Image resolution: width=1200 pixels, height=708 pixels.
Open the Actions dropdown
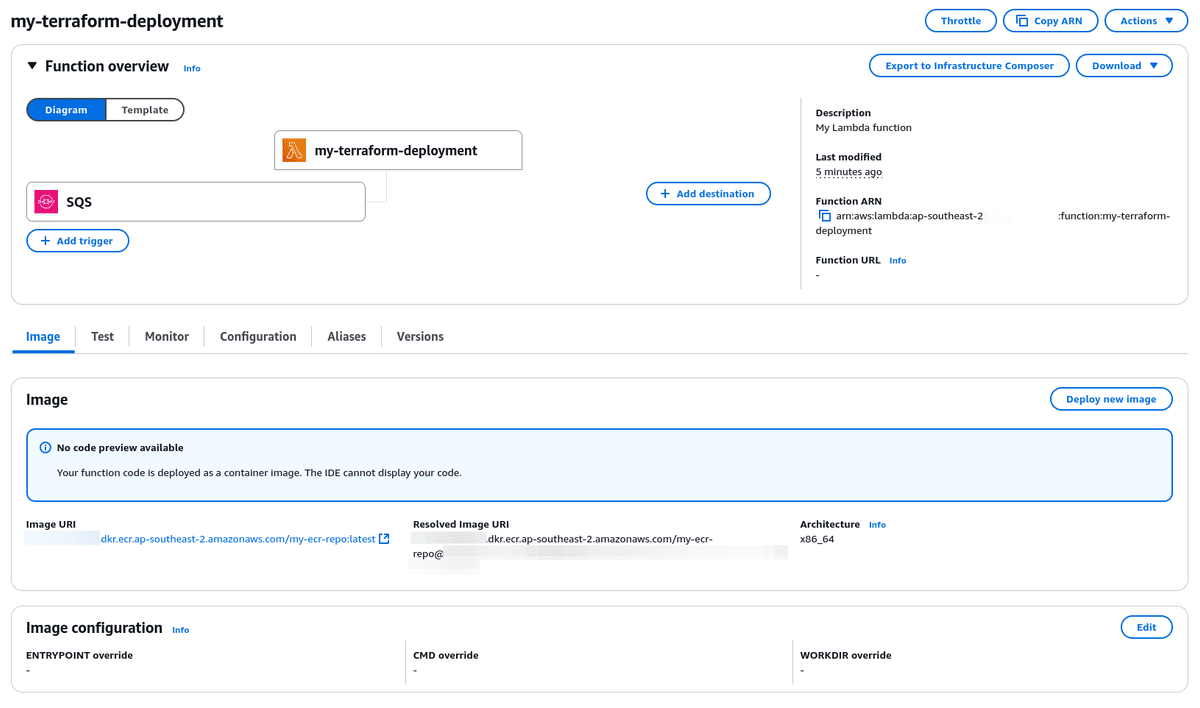point(1146,20)
